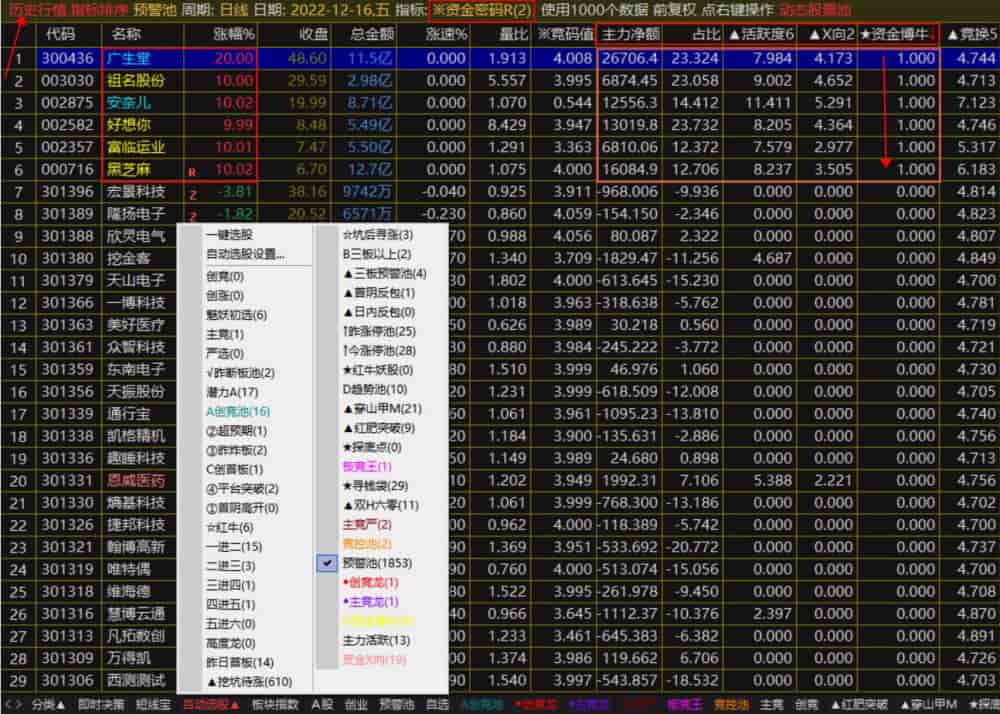This screenshot has width=1000, height=714.
Task: Switch to the 板块指数 bottom tab
Action: (275, 705)
